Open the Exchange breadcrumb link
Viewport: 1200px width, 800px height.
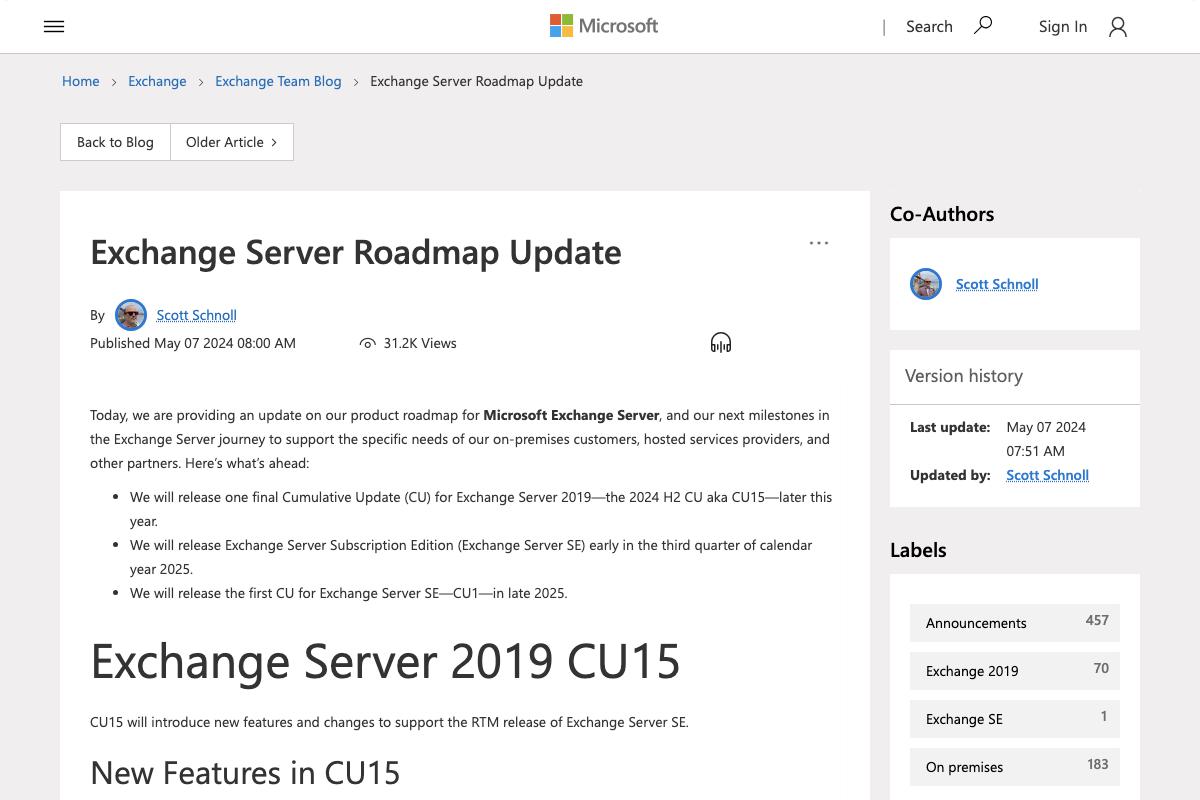pyautogui.click(x=157, y=81)
